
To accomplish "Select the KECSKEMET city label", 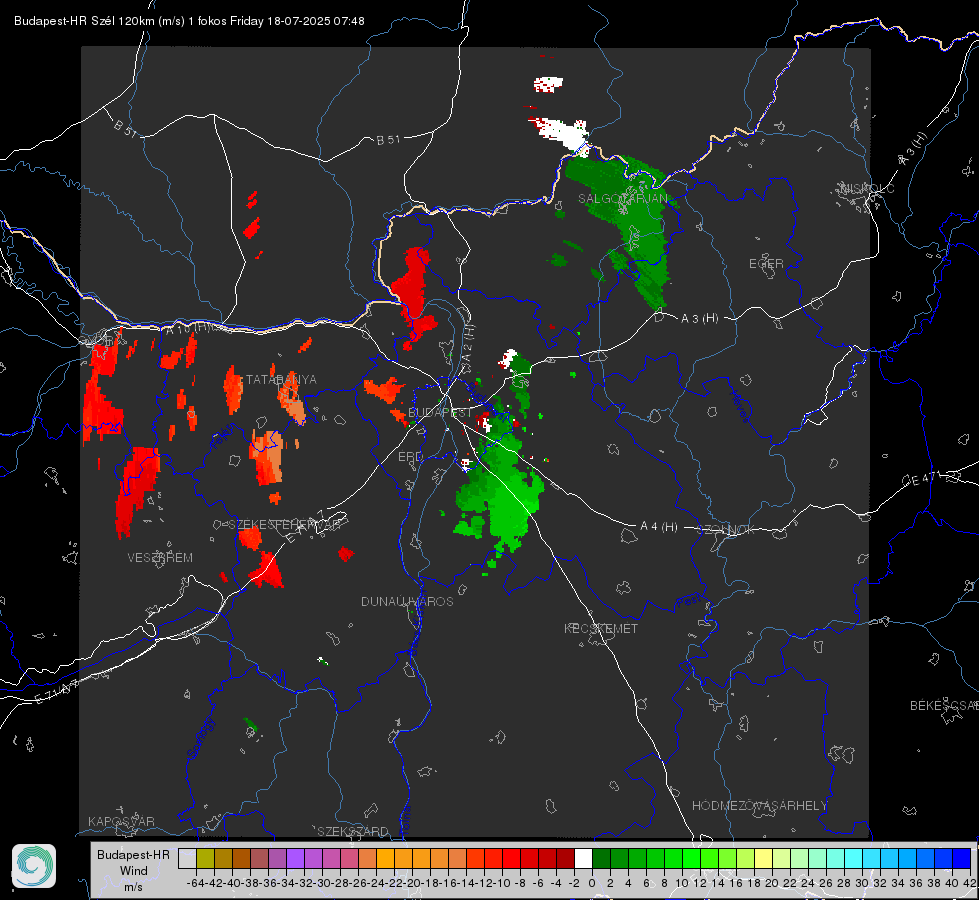I will 601,628.
